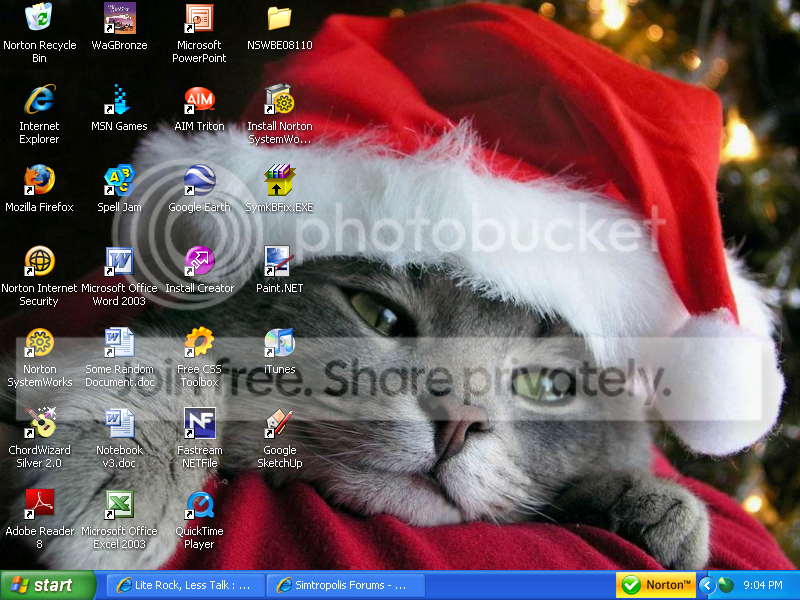Select the Notebook v3.doc file
The image size is (800, 600).
click(x=119, y=422)
